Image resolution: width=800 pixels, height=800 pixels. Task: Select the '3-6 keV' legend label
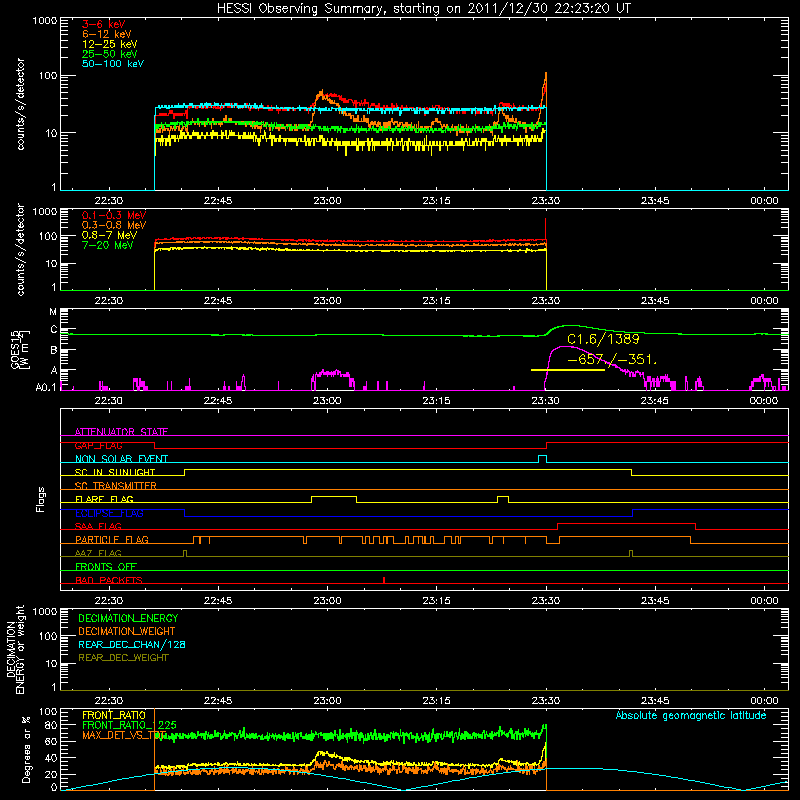[104, 24]
